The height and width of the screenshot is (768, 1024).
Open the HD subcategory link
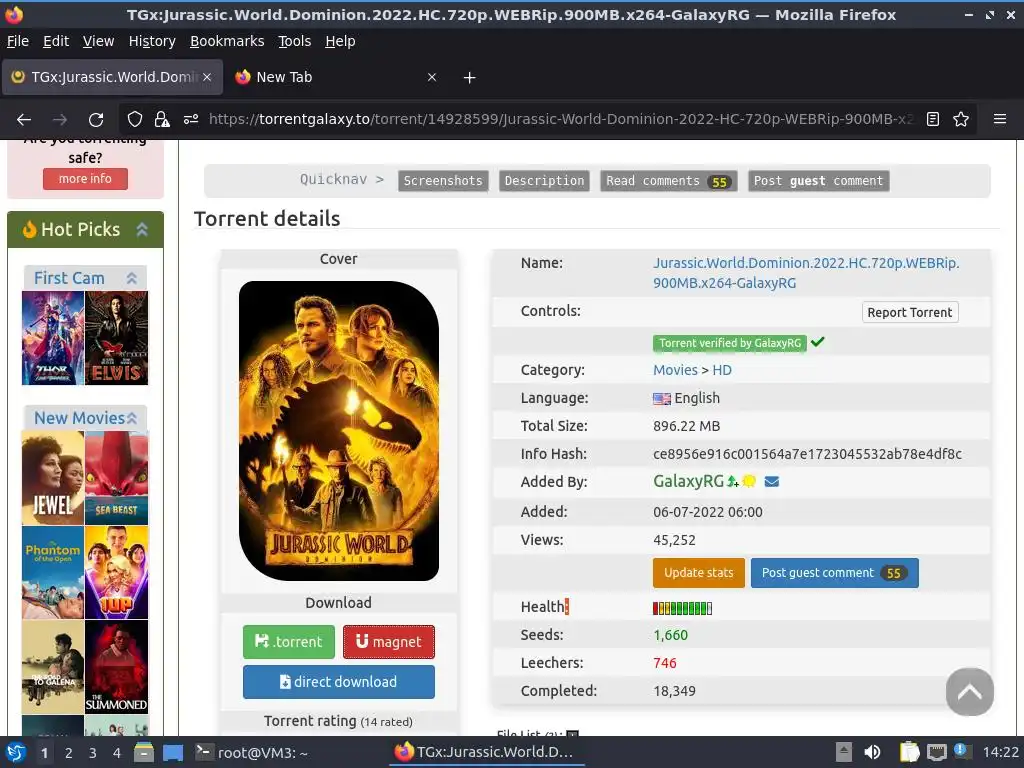[722, 370]
